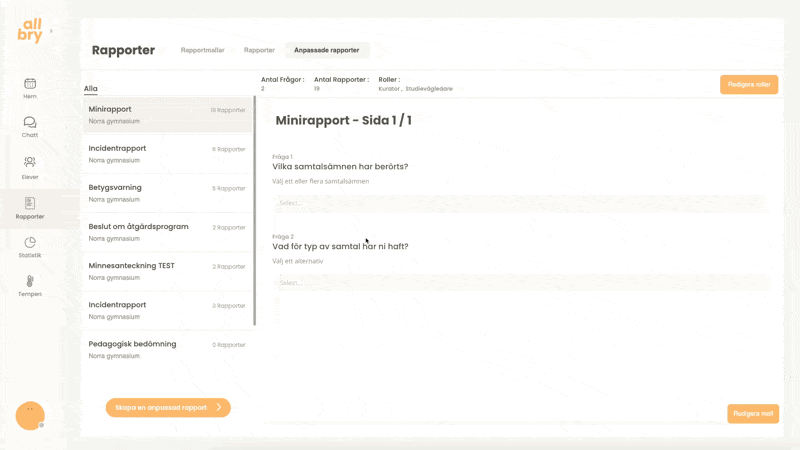Open the samtalsämnen Select dropdown
The image size is (800, 450).
click(520, 203)
